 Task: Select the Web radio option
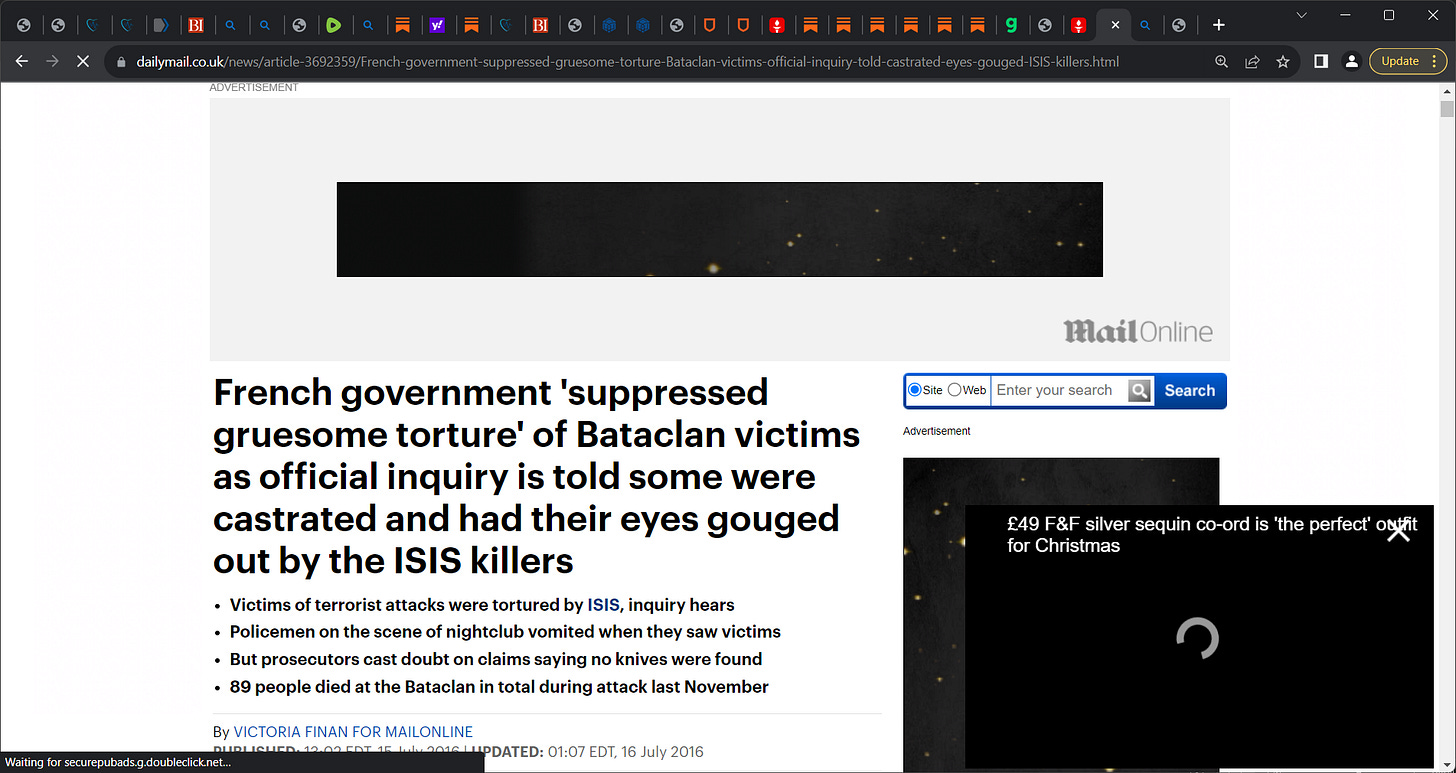(954, 390)
